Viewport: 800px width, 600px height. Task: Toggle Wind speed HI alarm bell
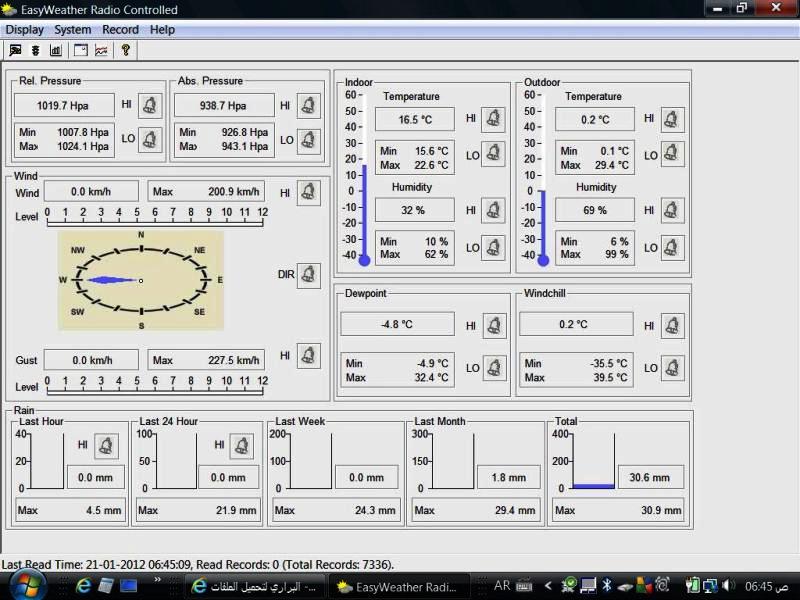(x=308, y=192)
